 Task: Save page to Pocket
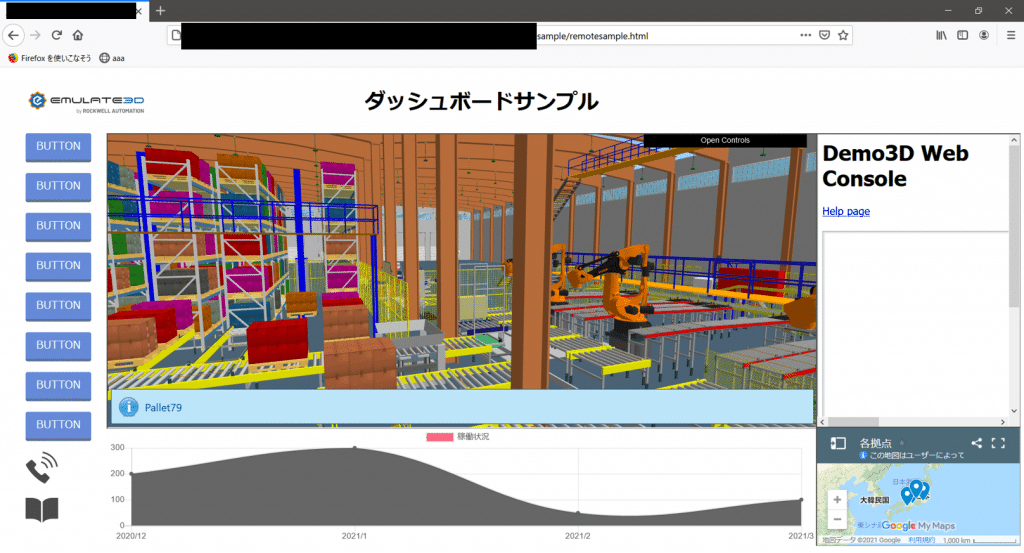click(824, 35)
